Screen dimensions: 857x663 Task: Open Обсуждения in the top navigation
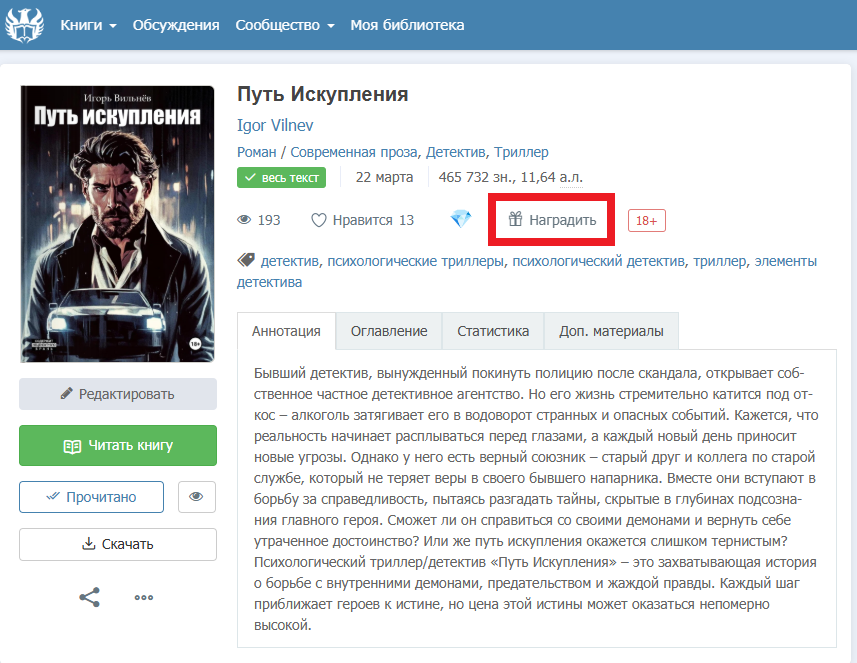pos(176,25)
